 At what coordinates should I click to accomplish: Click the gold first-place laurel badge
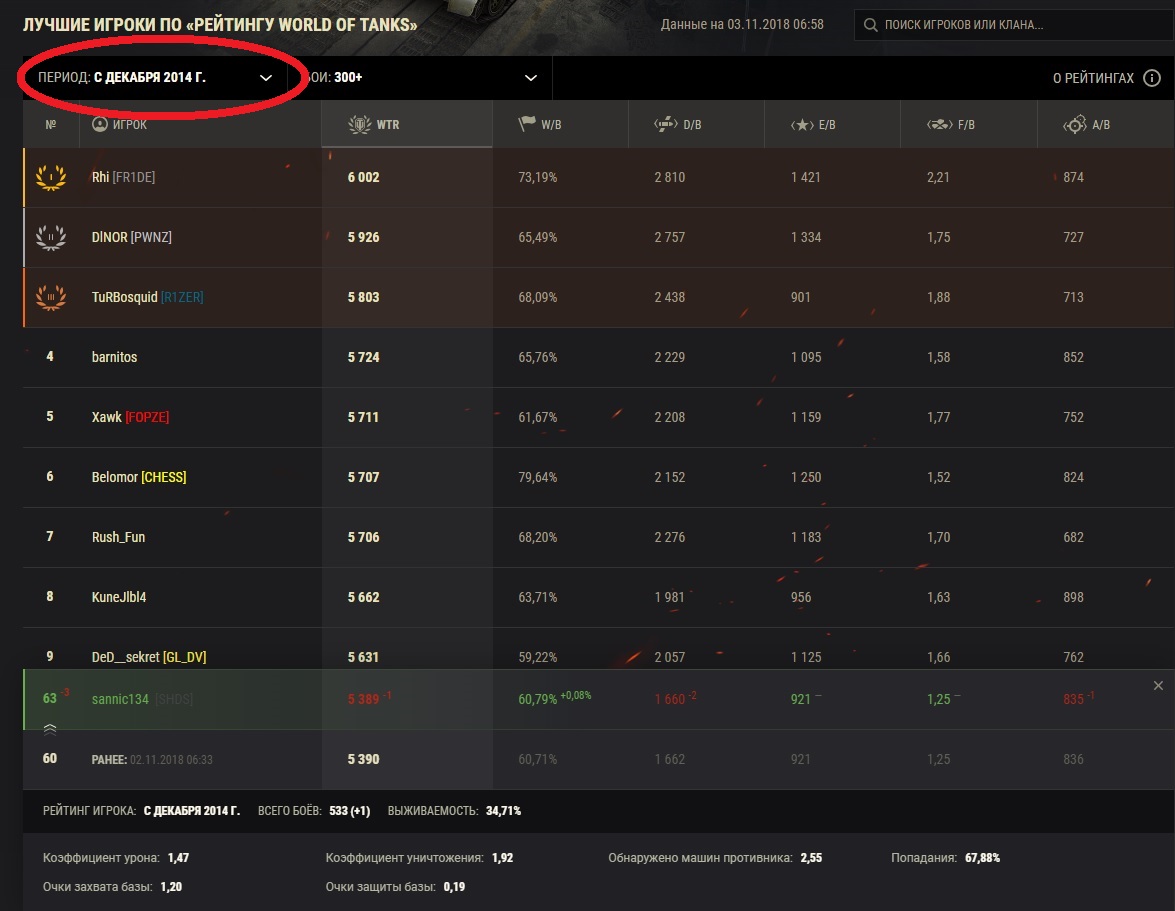[x=51, y=178]
